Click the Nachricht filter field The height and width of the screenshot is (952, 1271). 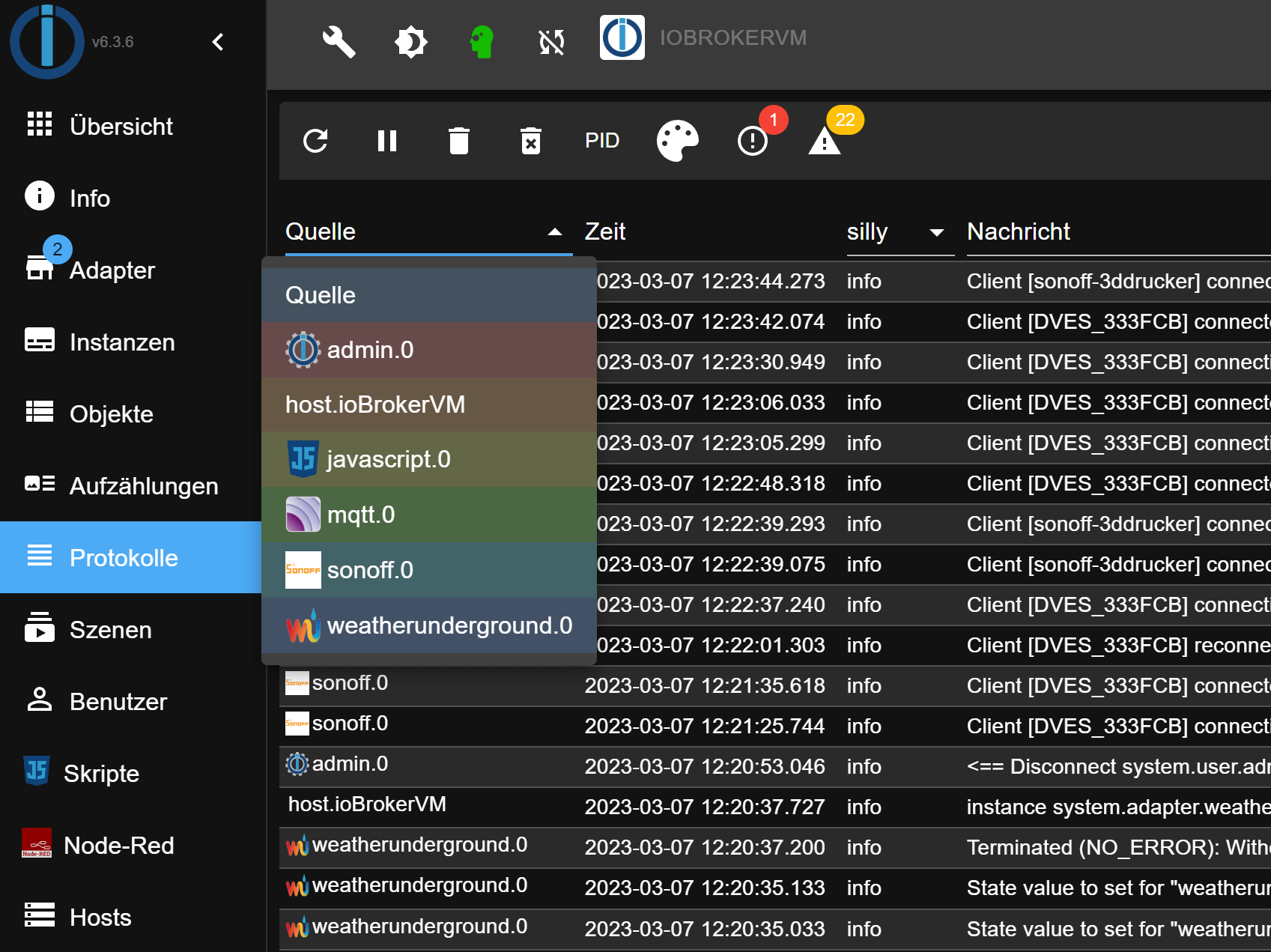pyautogui.click(x=1118, y=232)
